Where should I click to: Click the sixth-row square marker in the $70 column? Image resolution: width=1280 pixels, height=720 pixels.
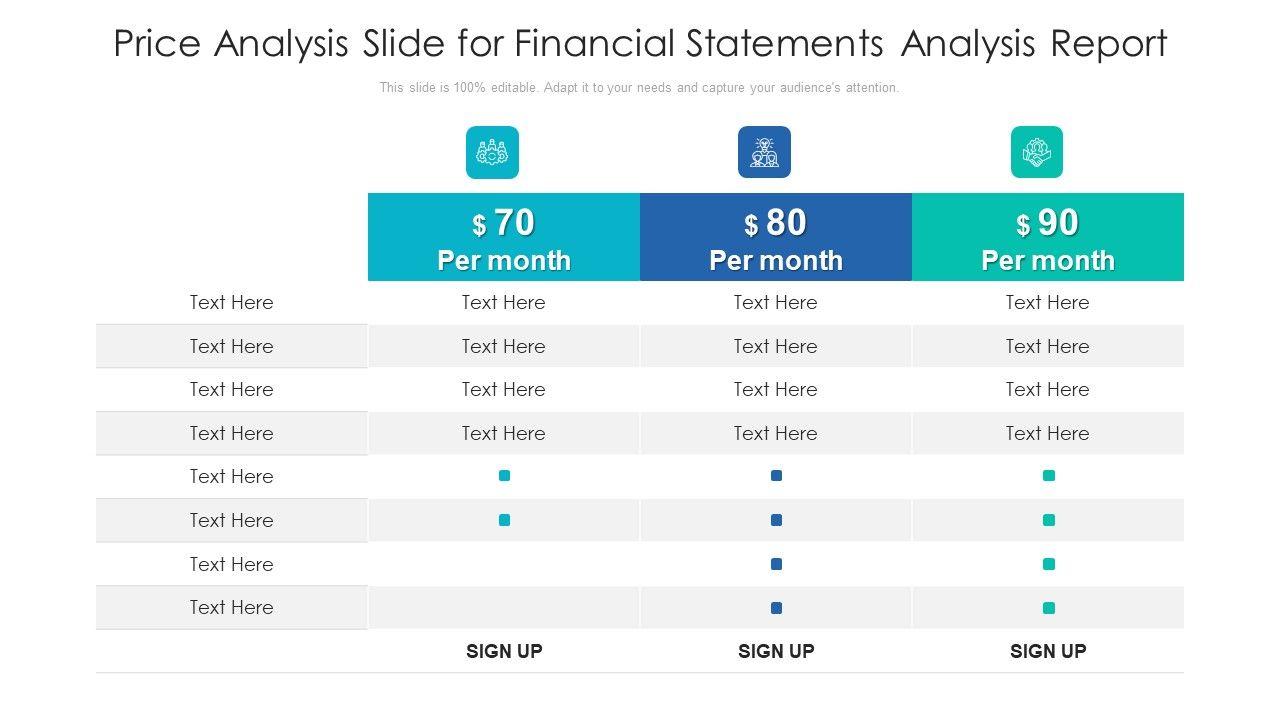click(x=504, y=520)
